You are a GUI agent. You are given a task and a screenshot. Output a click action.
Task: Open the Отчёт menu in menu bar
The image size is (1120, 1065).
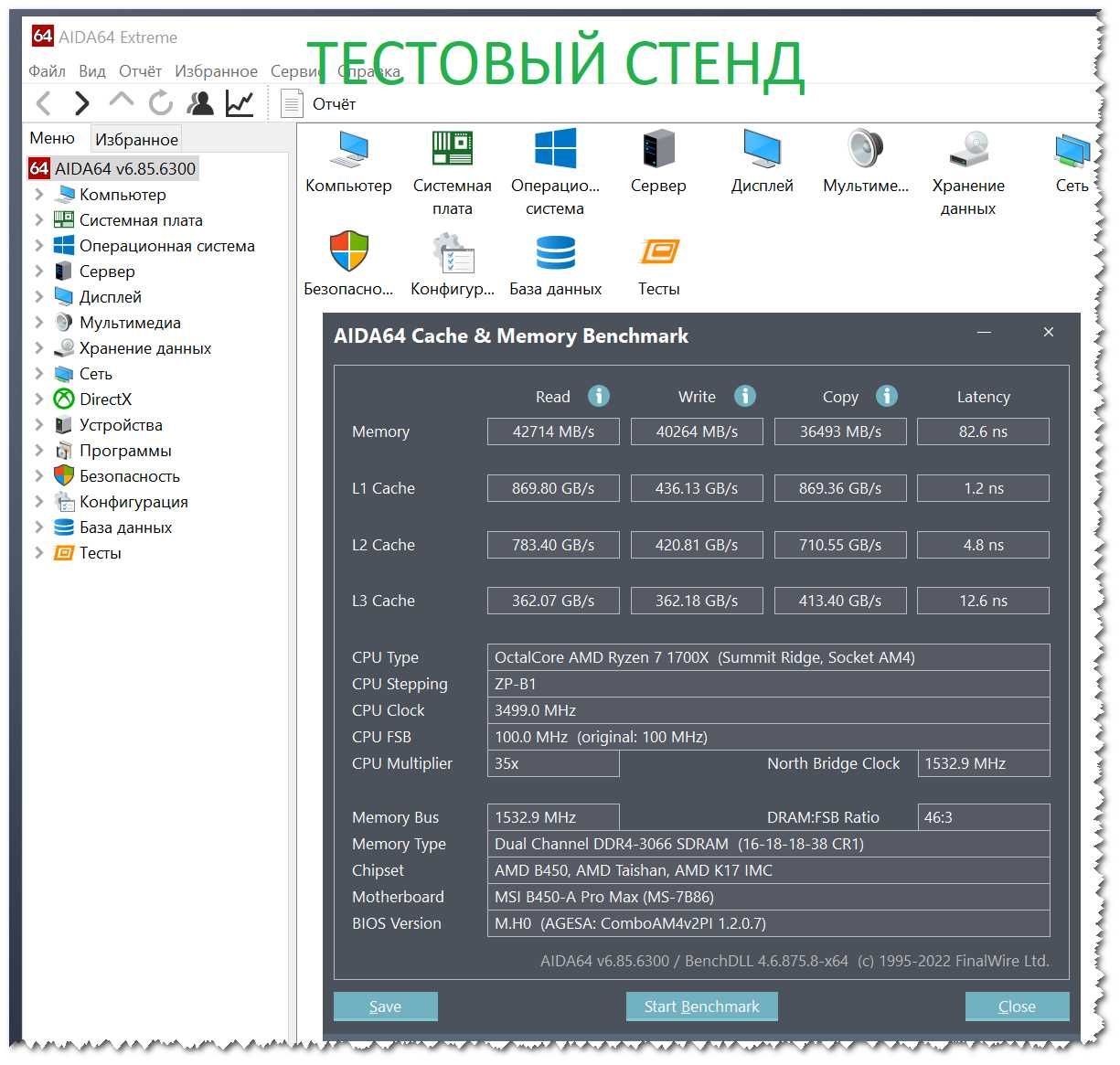tap(140, 71)
